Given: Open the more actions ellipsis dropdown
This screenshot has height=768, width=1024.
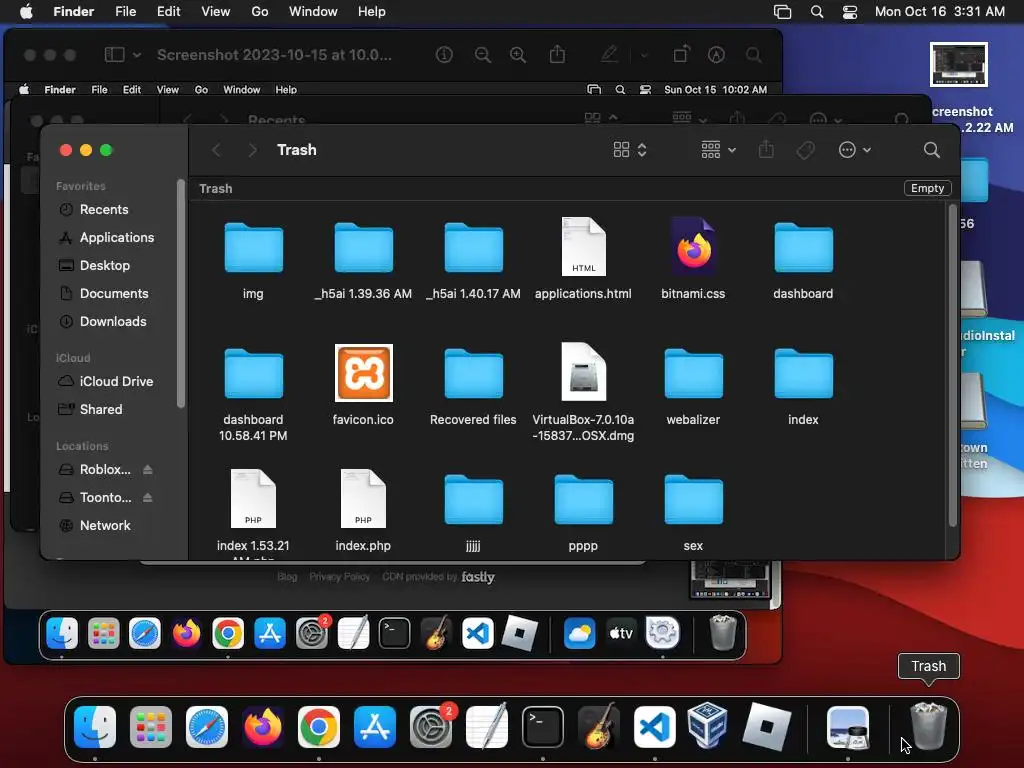Looking at the screenshot, I should point(855,150).
